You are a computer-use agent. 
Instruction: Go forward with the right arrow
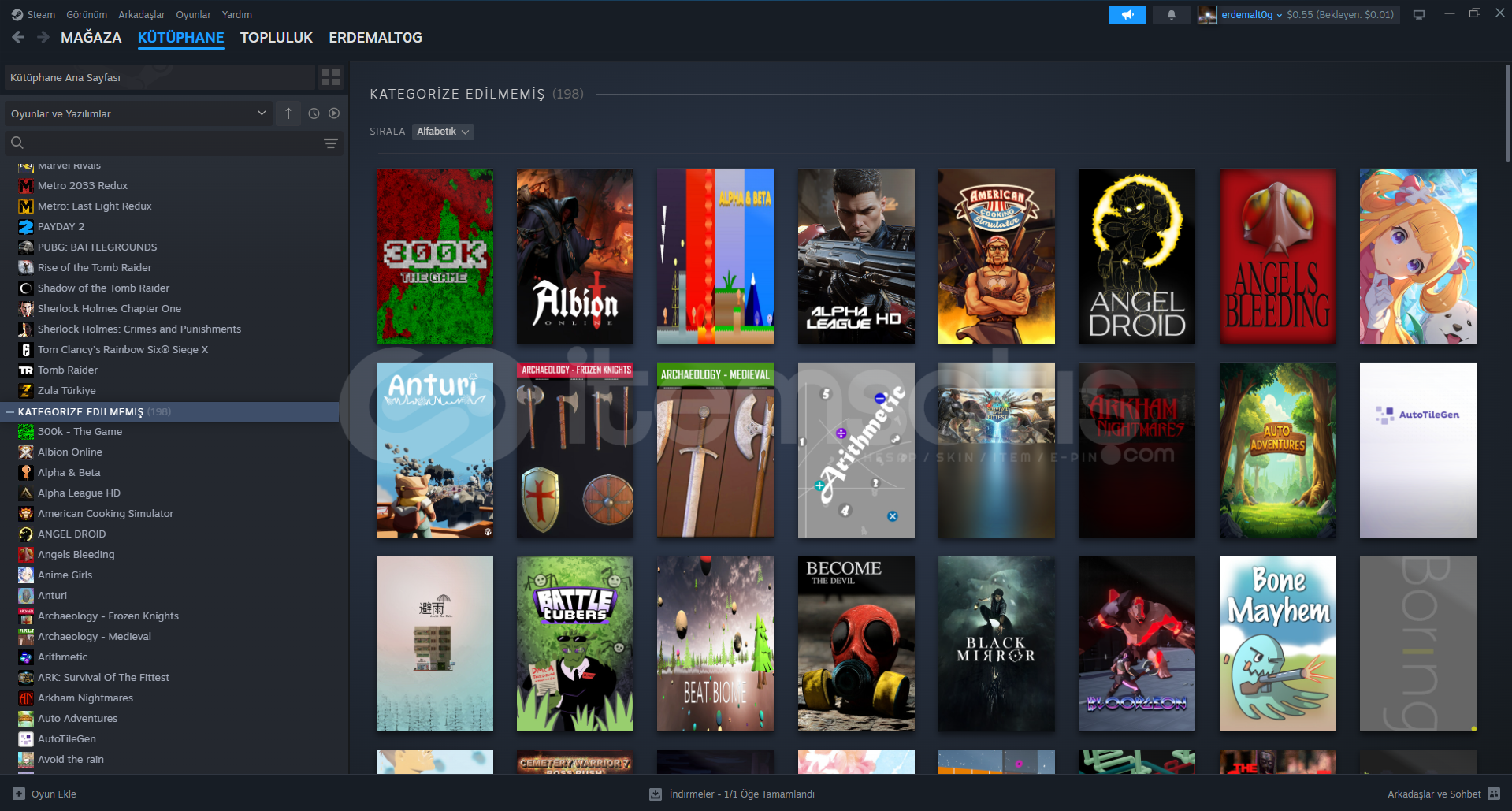[43, 37]
